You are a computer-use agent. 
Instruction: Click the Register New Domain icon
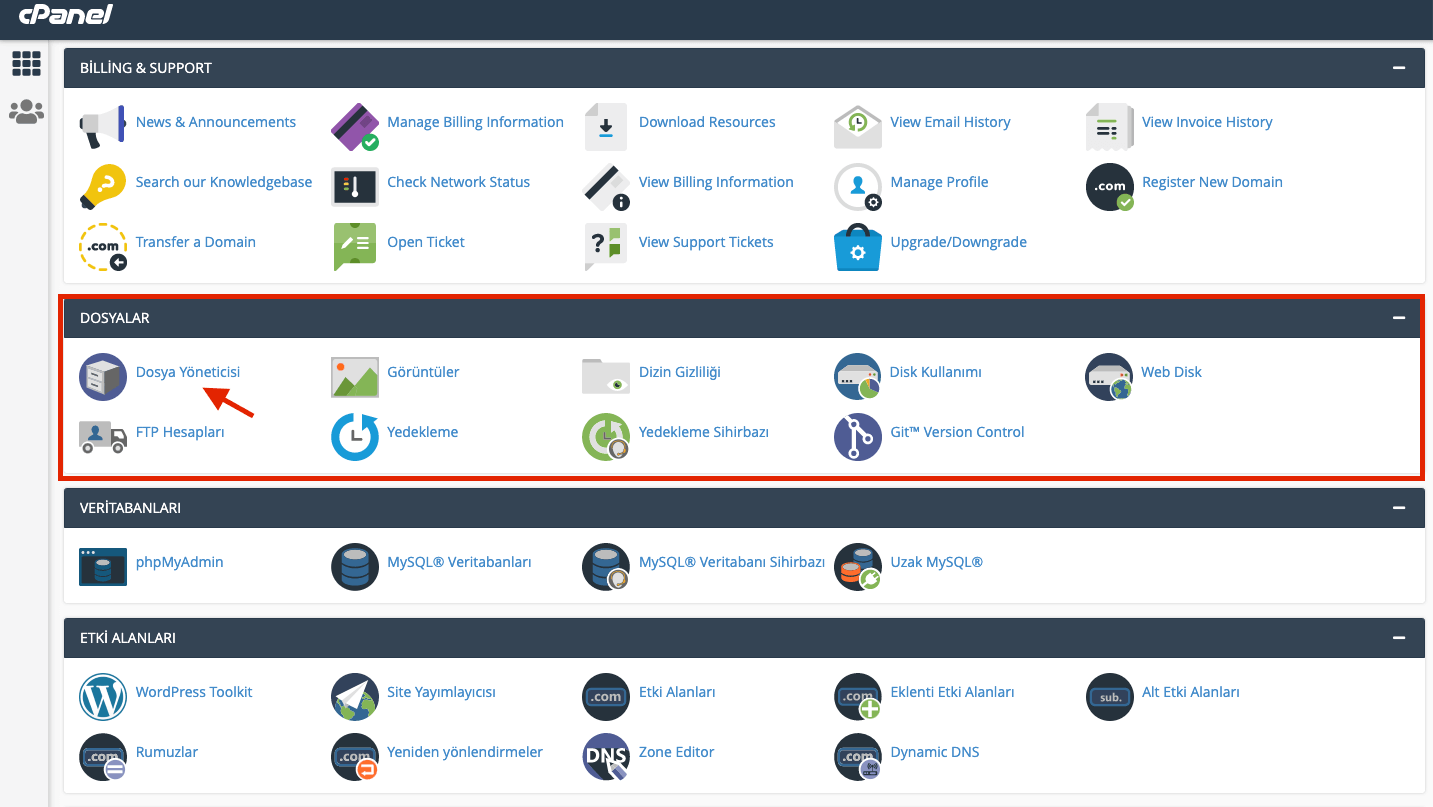pos(1110,187)
